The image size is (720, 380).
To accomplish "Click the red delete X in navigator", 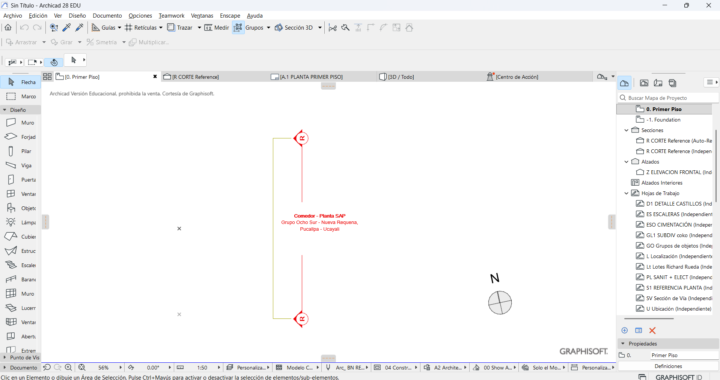I will (652, 330).
